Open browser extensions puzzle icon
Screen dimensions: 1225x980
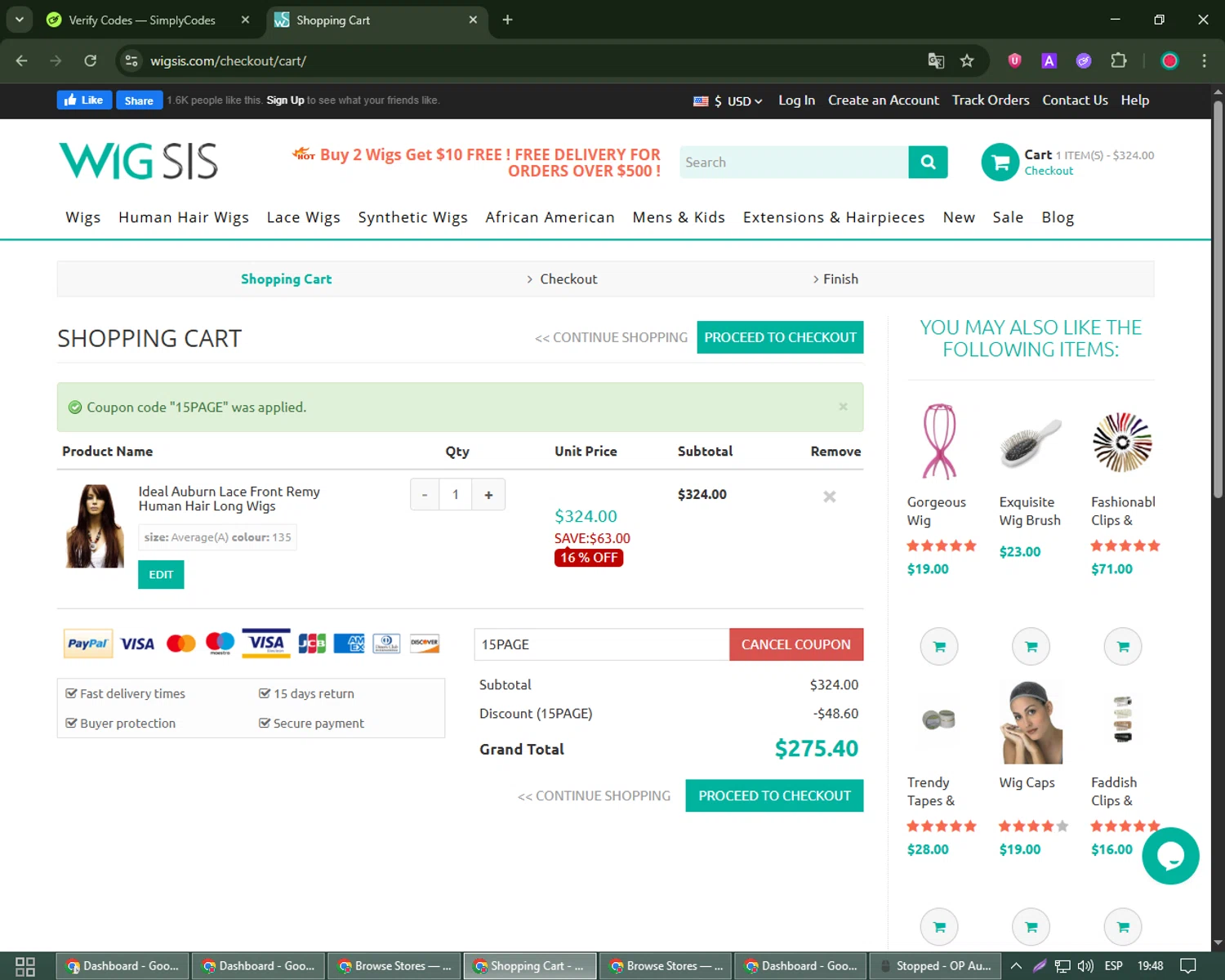tap(1119, 60)
